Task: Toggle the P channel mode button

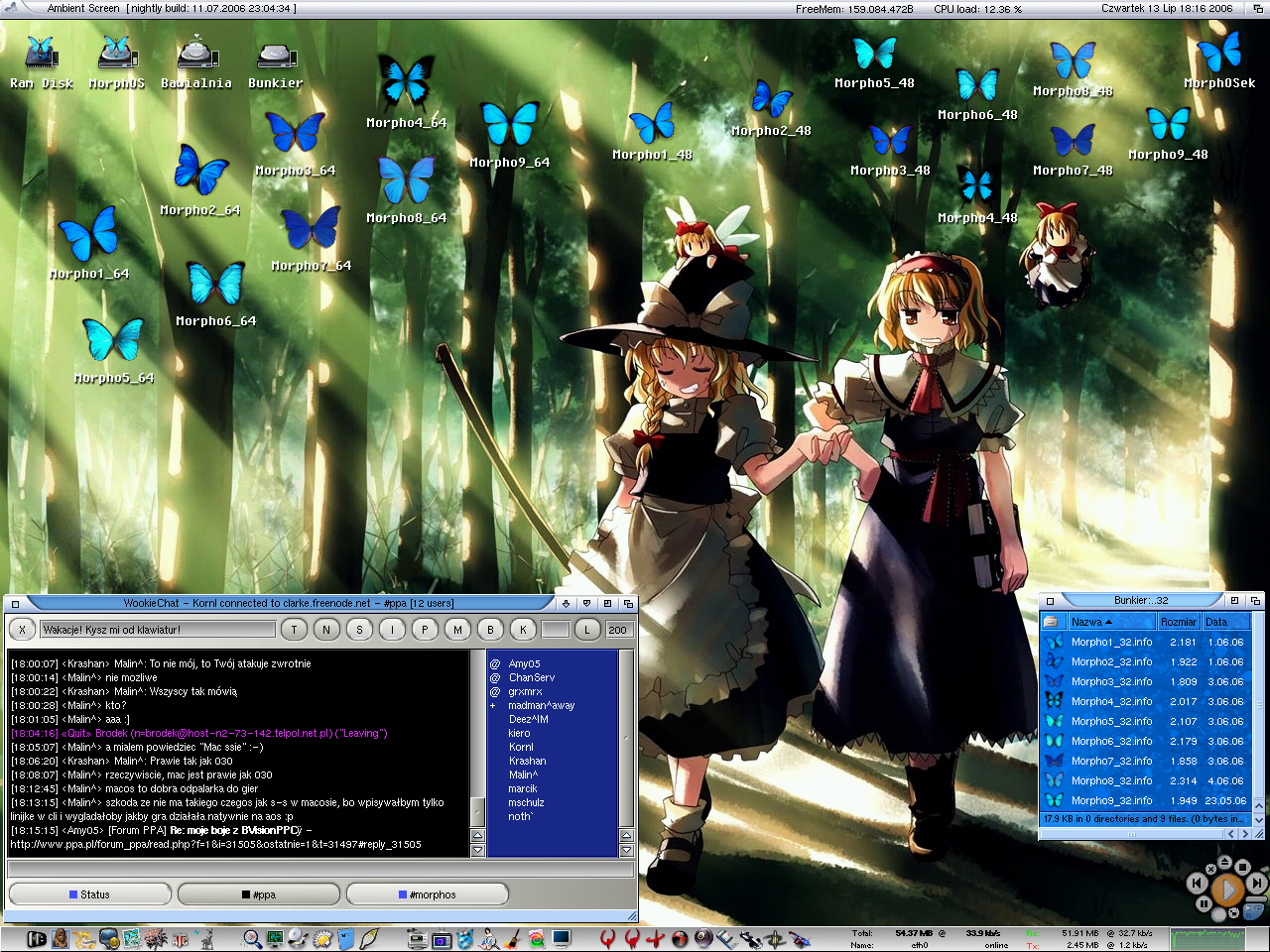Action: pyautogui.click(x=425, y=630)
